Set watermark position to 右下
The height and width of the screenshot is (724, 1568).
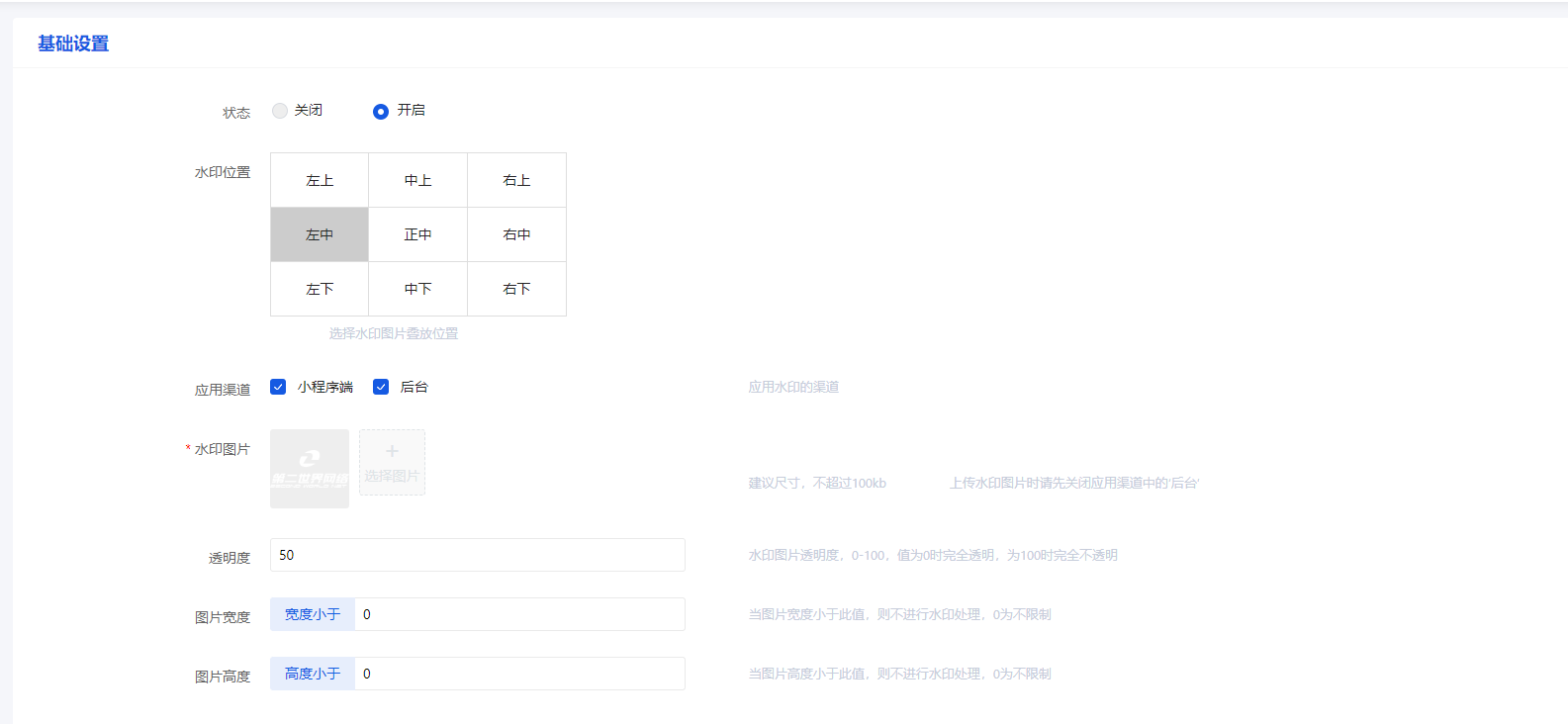tap(516, 290)
